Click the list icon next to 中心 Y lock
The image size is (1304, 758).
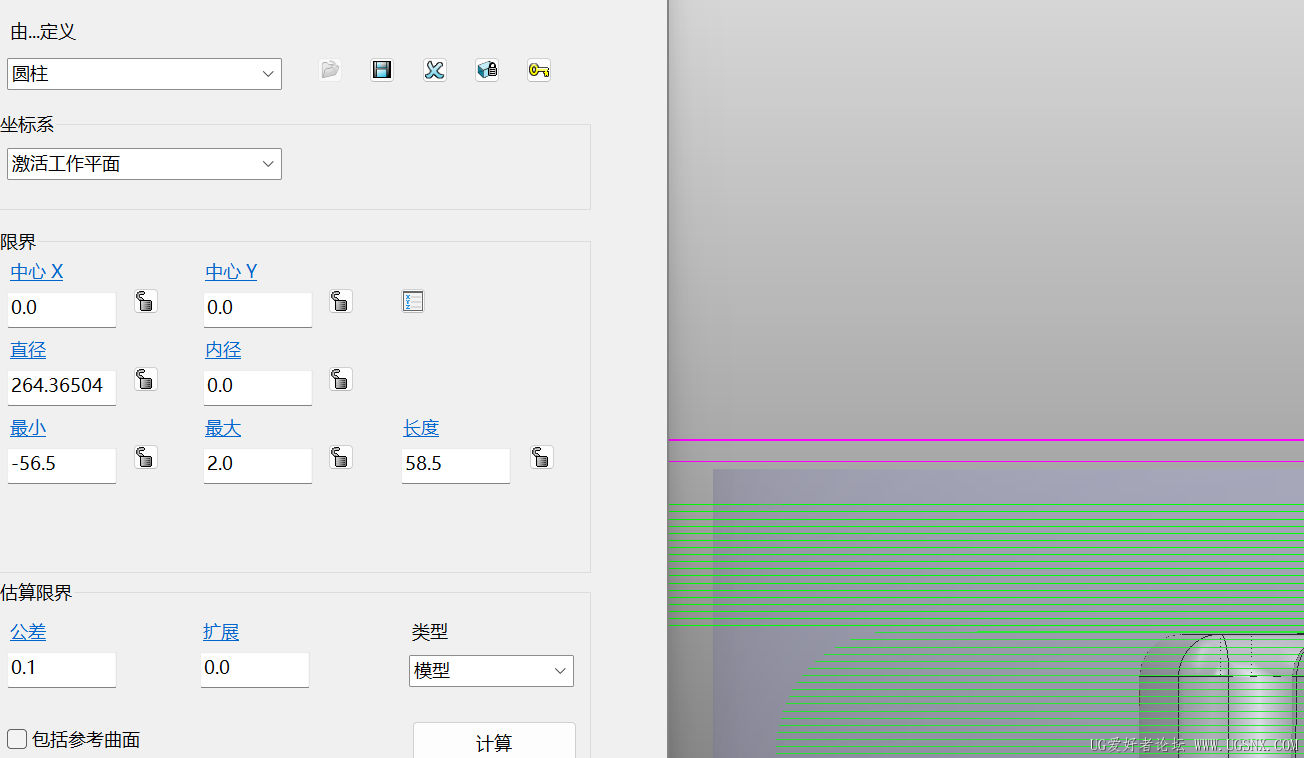point(413,301)
